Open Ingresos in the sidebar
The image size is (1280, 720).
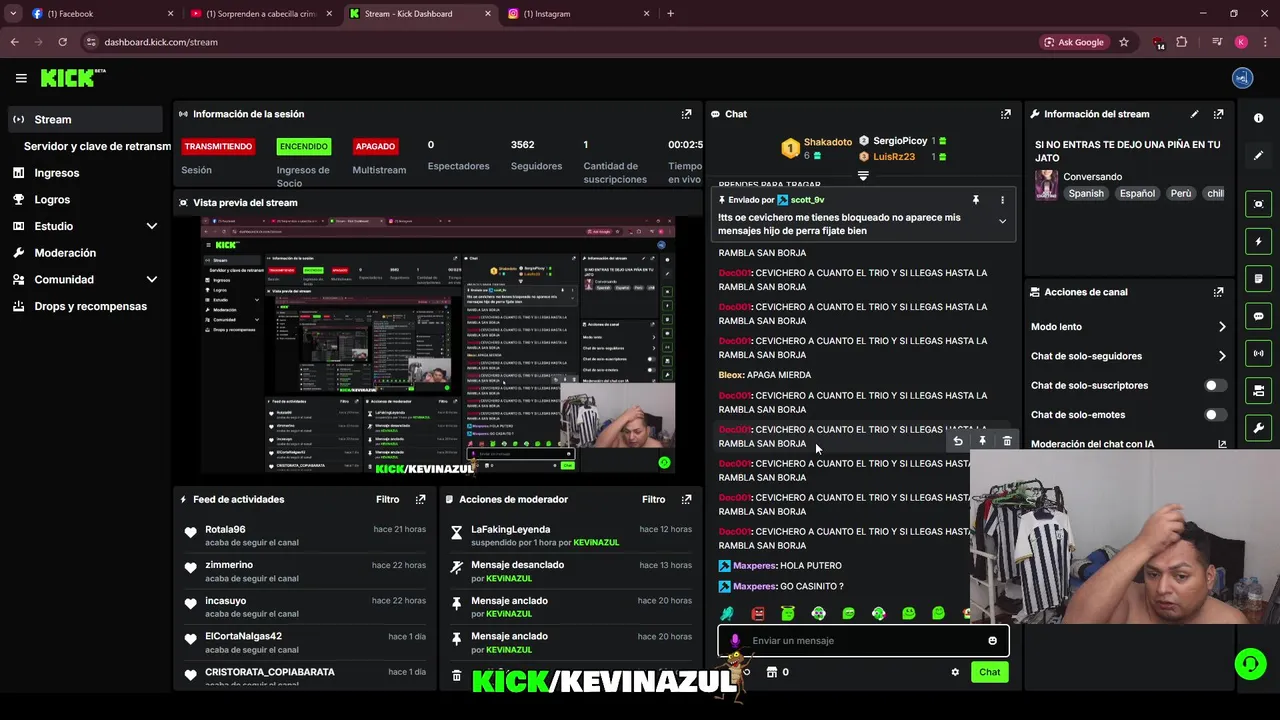click(57, 173)
